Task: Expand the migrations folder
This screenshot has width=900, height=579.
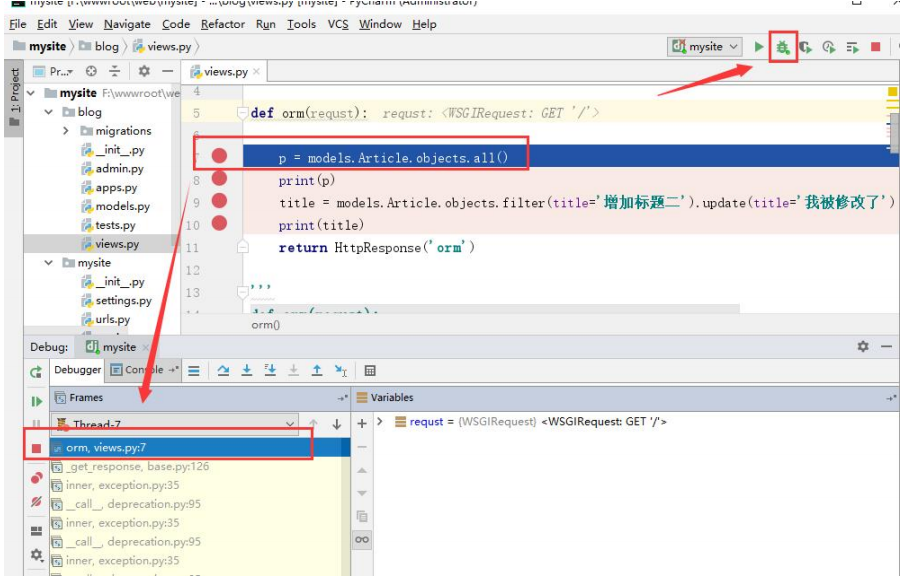Action: tap(65, 131)
